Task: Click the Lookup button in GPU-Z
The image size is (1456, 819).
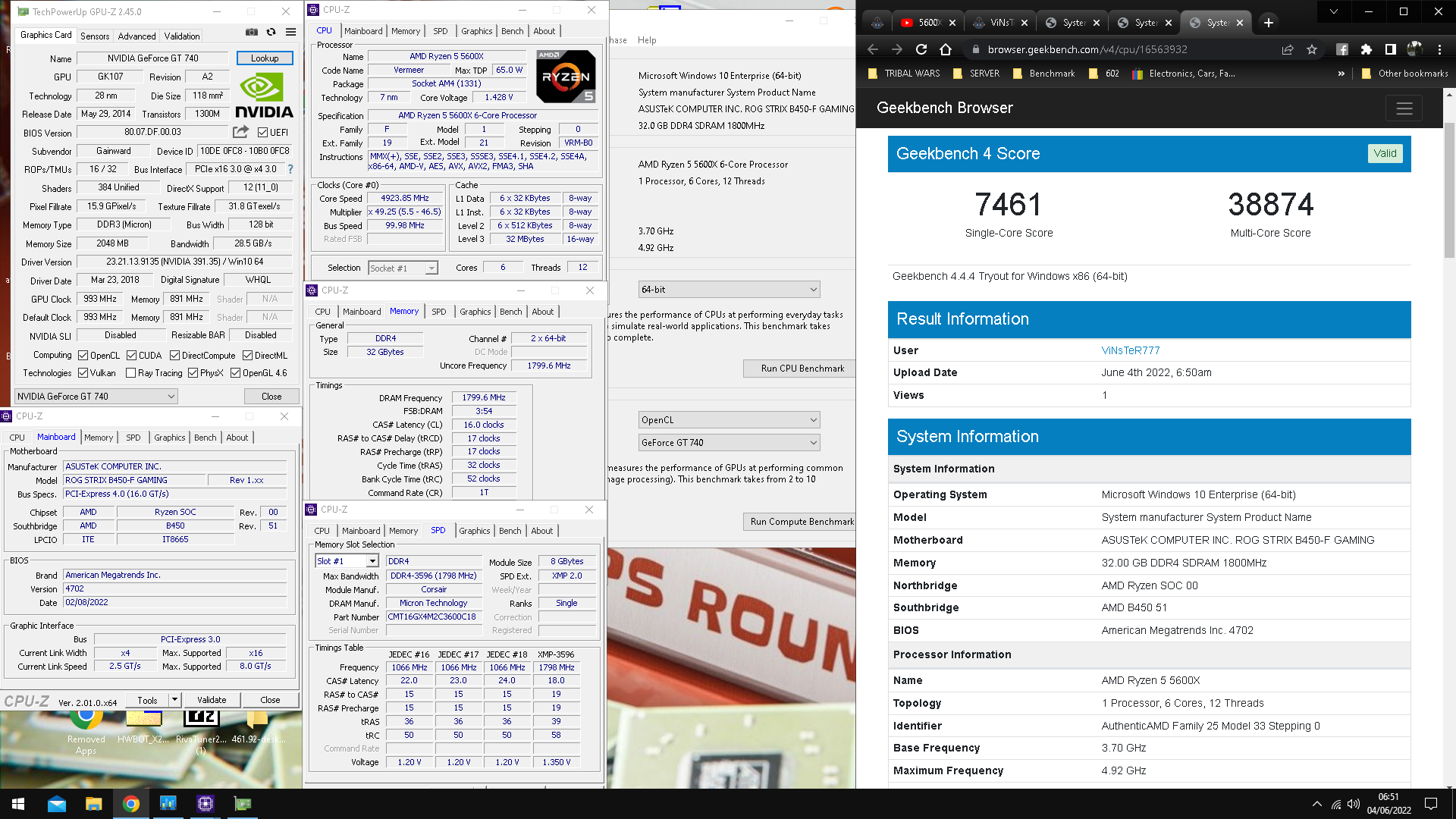Action: pyautogui.click(x=265, y=58)
